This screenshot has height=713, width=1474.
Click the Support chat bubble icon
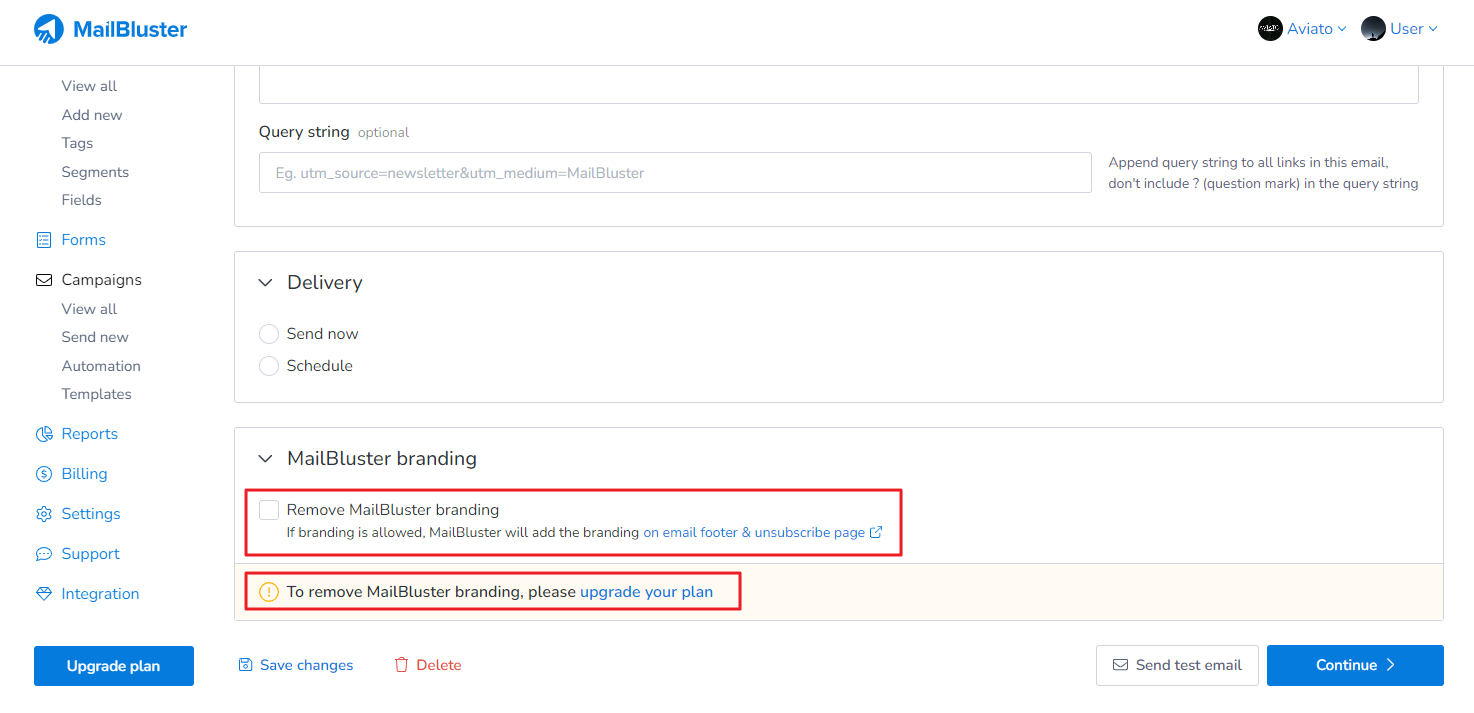pyautogui.click(x=44, y=554)
